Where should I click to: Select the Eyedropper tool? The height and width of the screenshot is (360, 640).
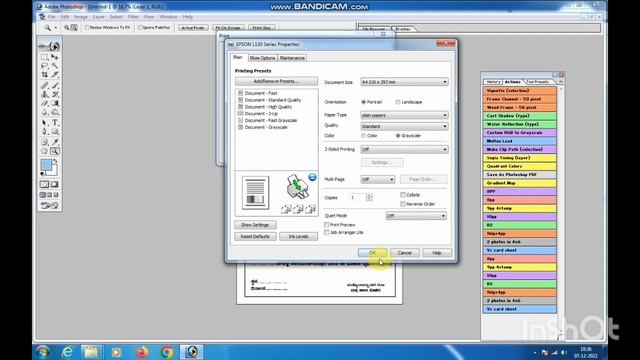tap(55, 142)
